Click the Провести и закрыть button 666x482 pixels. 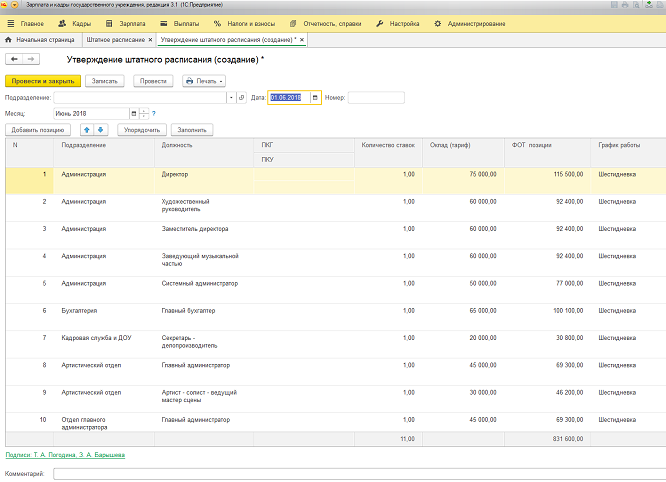[43, 81]
